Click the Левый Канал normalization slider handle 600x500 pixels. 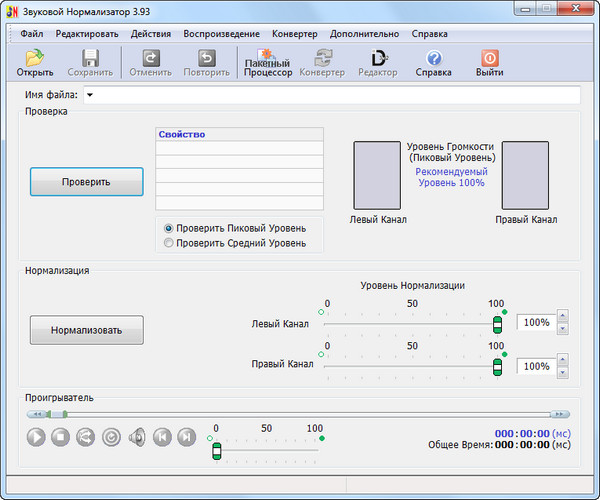click(497, 323)
